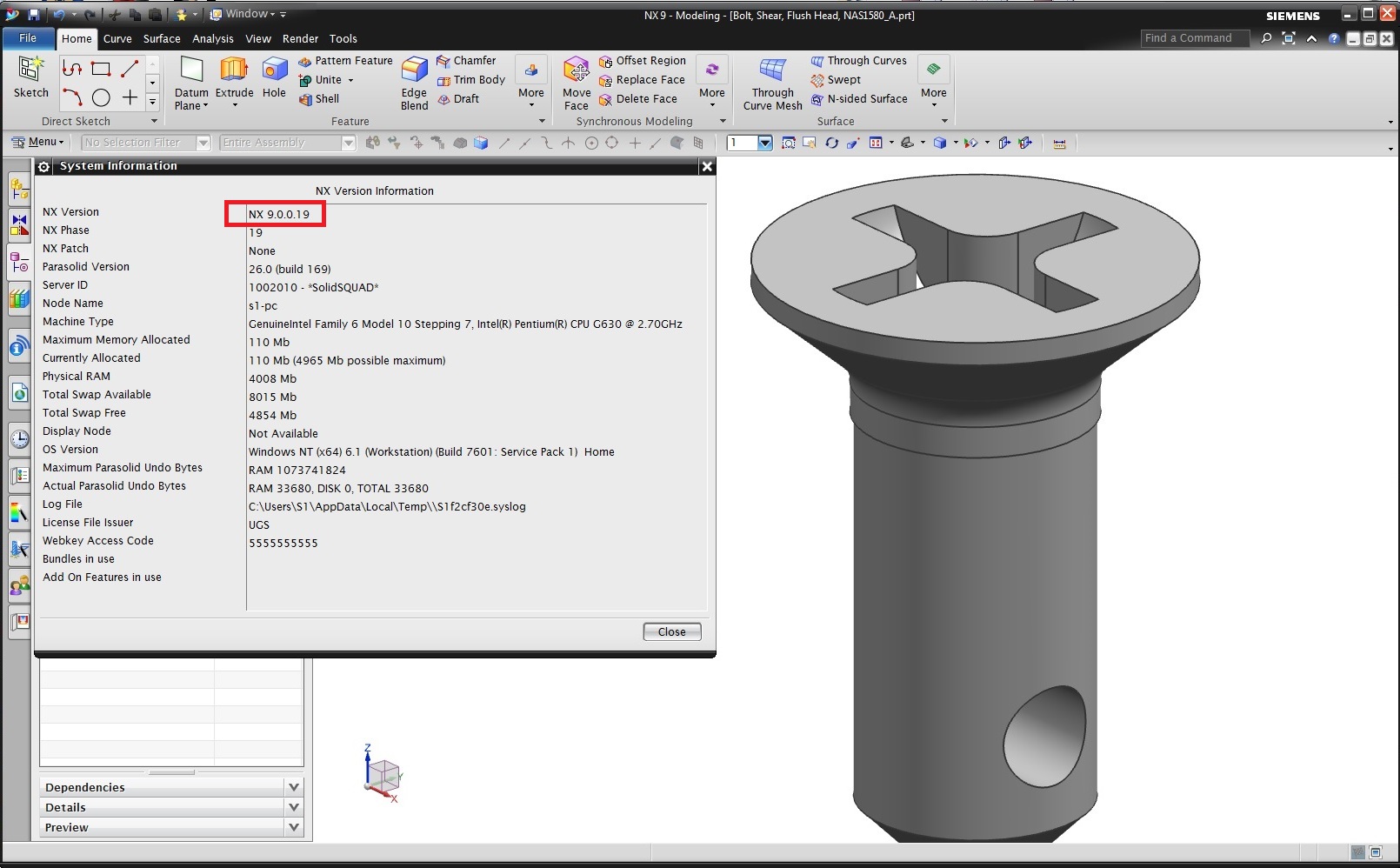Select the Rectangle sketch tool
Screen dimensions: 1400x868
101,69
